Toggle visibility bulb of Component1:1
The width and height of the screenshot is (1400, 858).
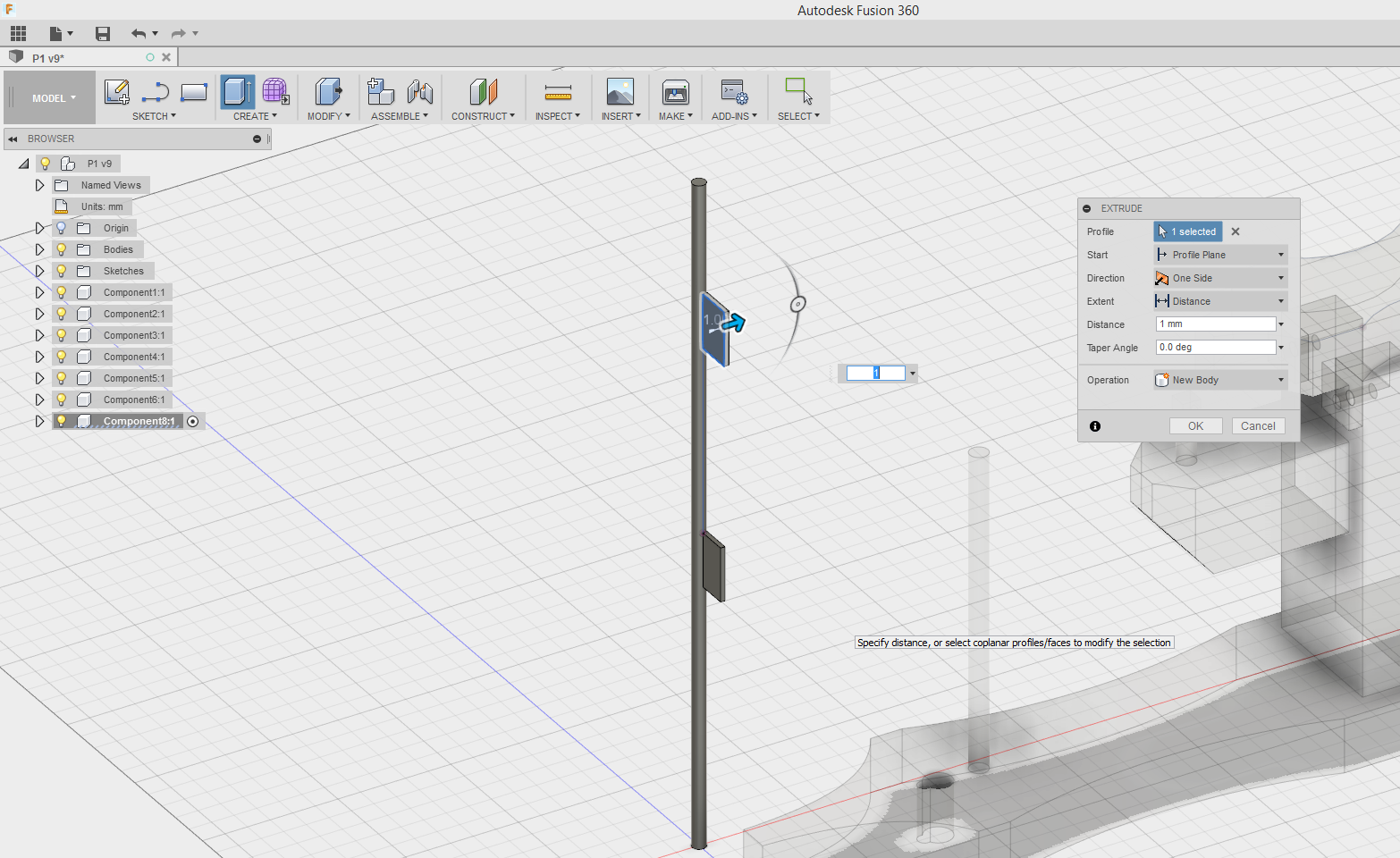[x=62, y=292]
